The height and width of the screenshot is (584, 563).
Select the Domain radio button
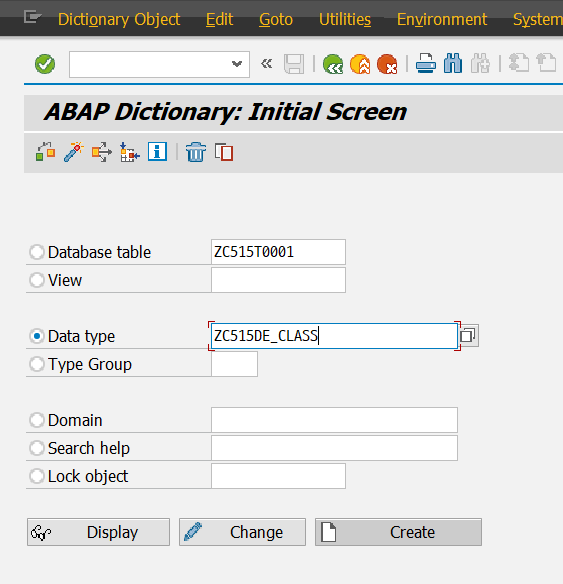(37, 420)
